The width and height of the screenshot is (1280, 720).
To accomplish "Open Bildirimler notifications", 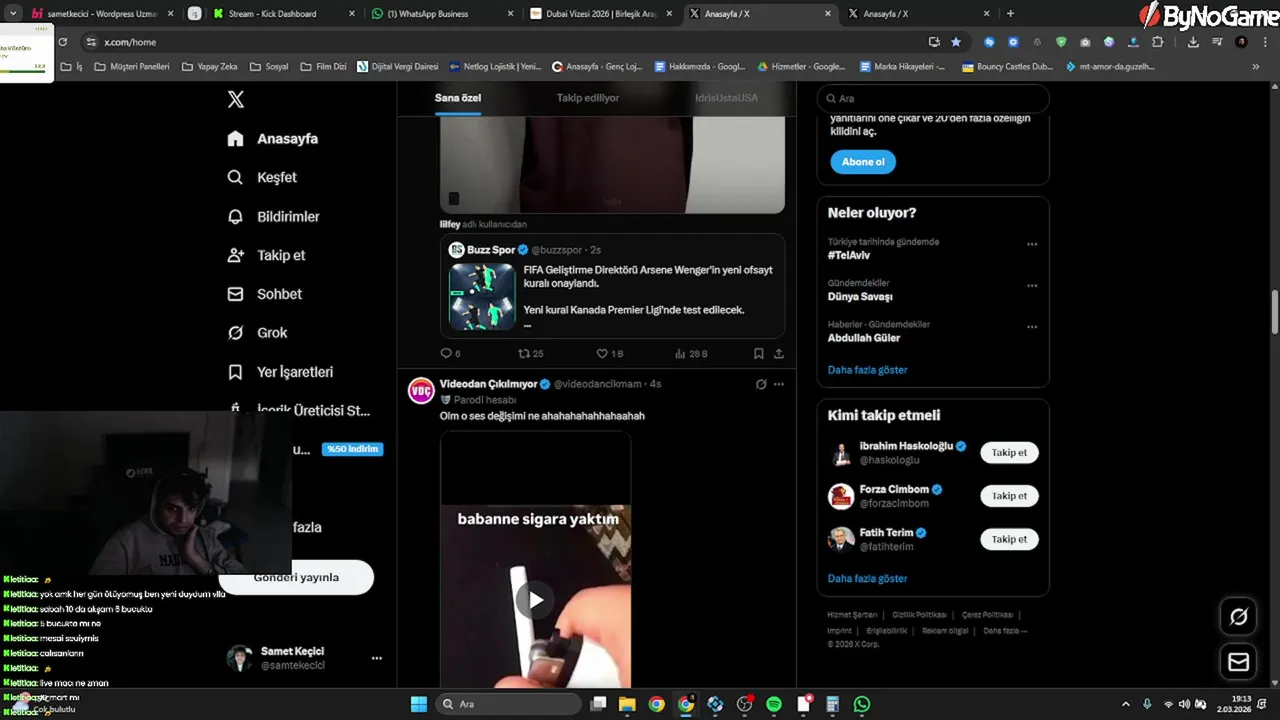I will point(274,216).
